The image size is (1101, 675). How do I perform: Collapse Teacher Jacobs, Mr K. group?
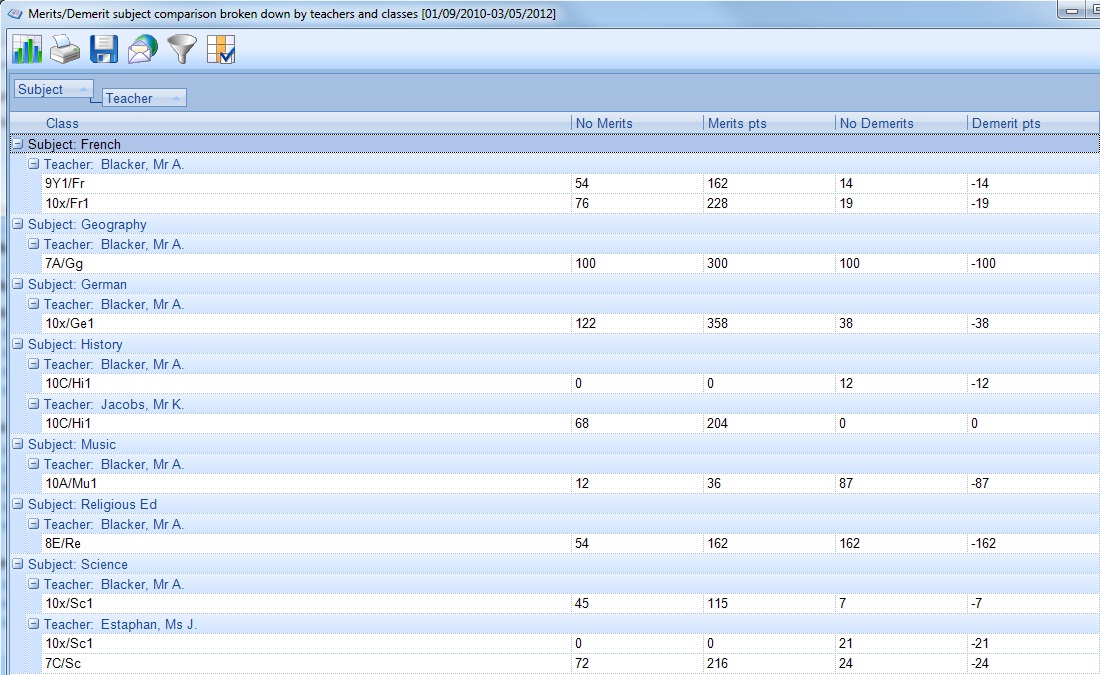(33, 404)
